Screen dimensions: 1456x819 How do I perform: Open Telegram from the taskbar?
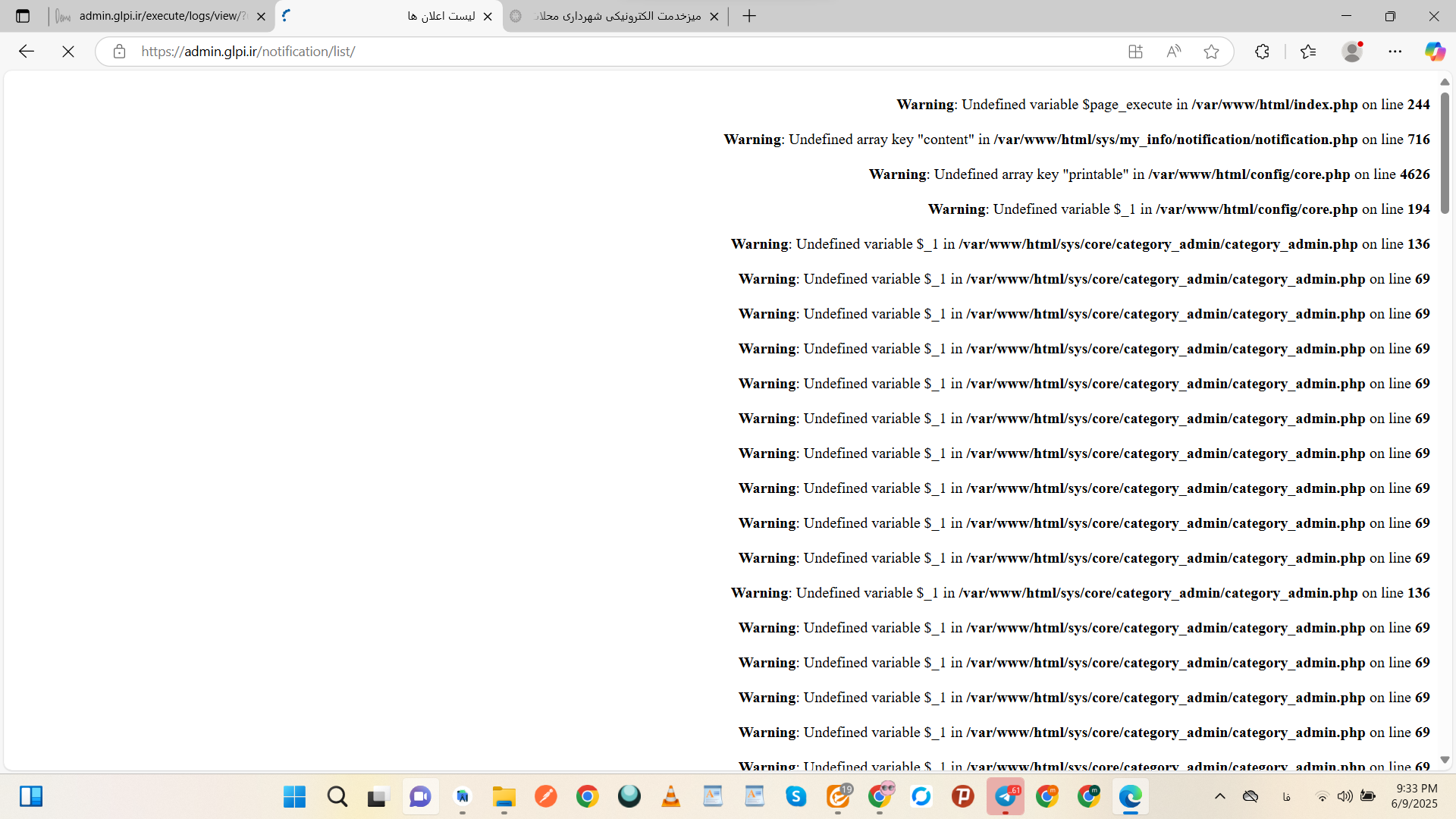click(x=1006, y=796)
